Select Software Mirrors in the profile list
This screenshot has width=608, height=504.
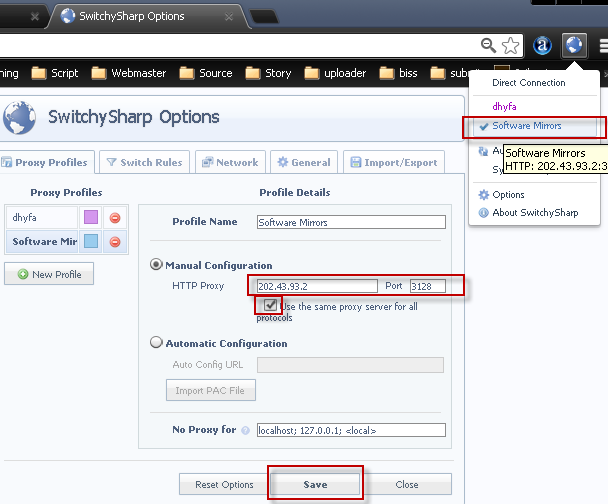[x=42, y=242]
